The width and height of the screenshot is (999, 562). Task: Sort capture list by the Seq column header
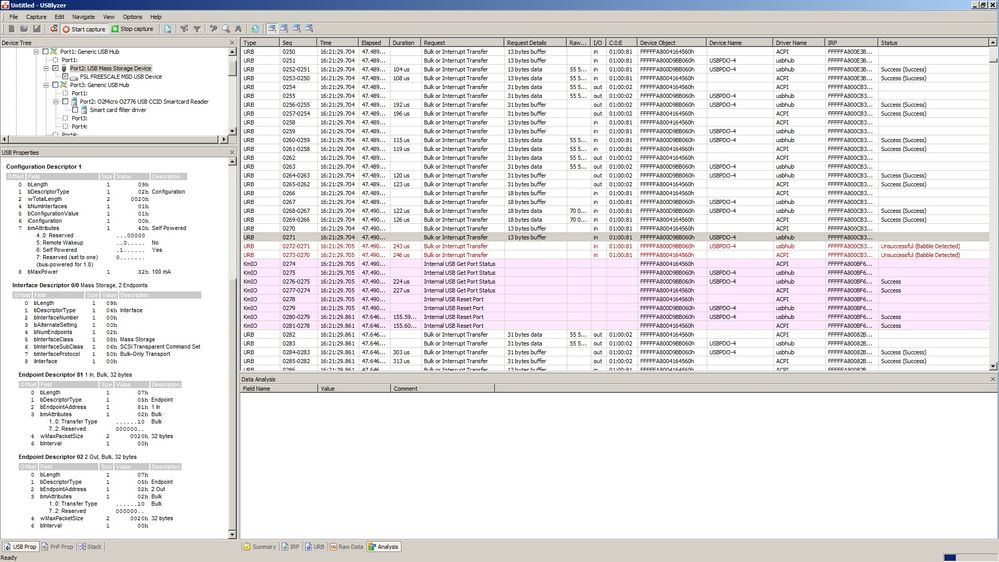tap(298, 43)
